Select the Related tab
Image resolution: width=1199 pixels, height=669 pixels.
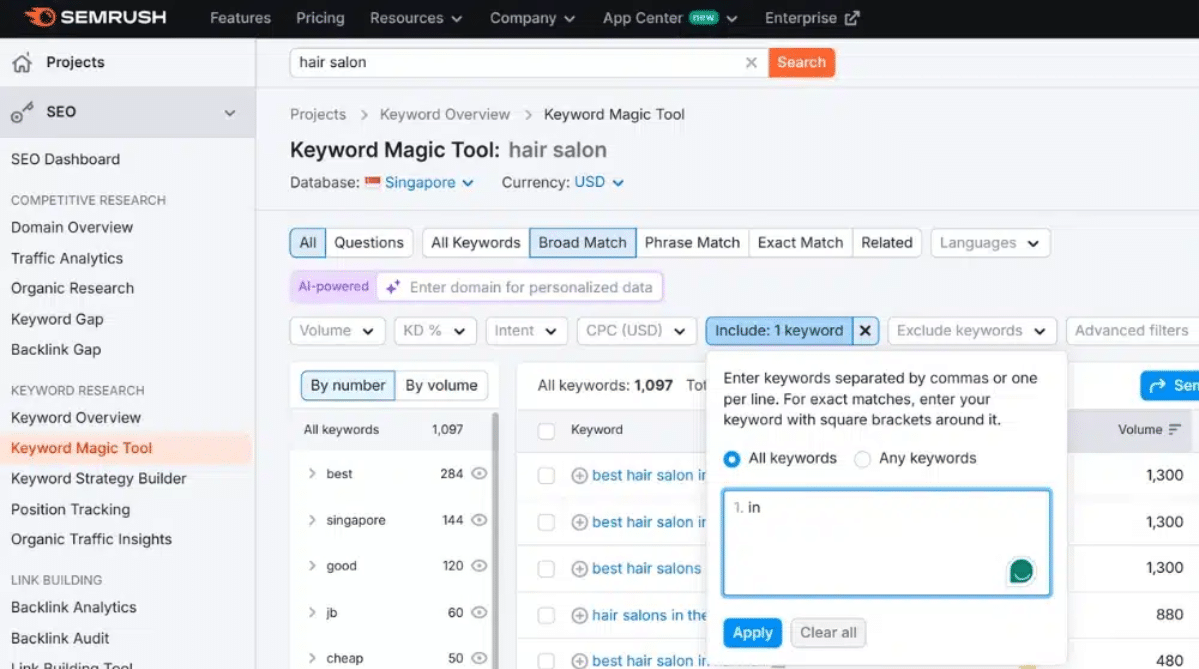(886, 243)
